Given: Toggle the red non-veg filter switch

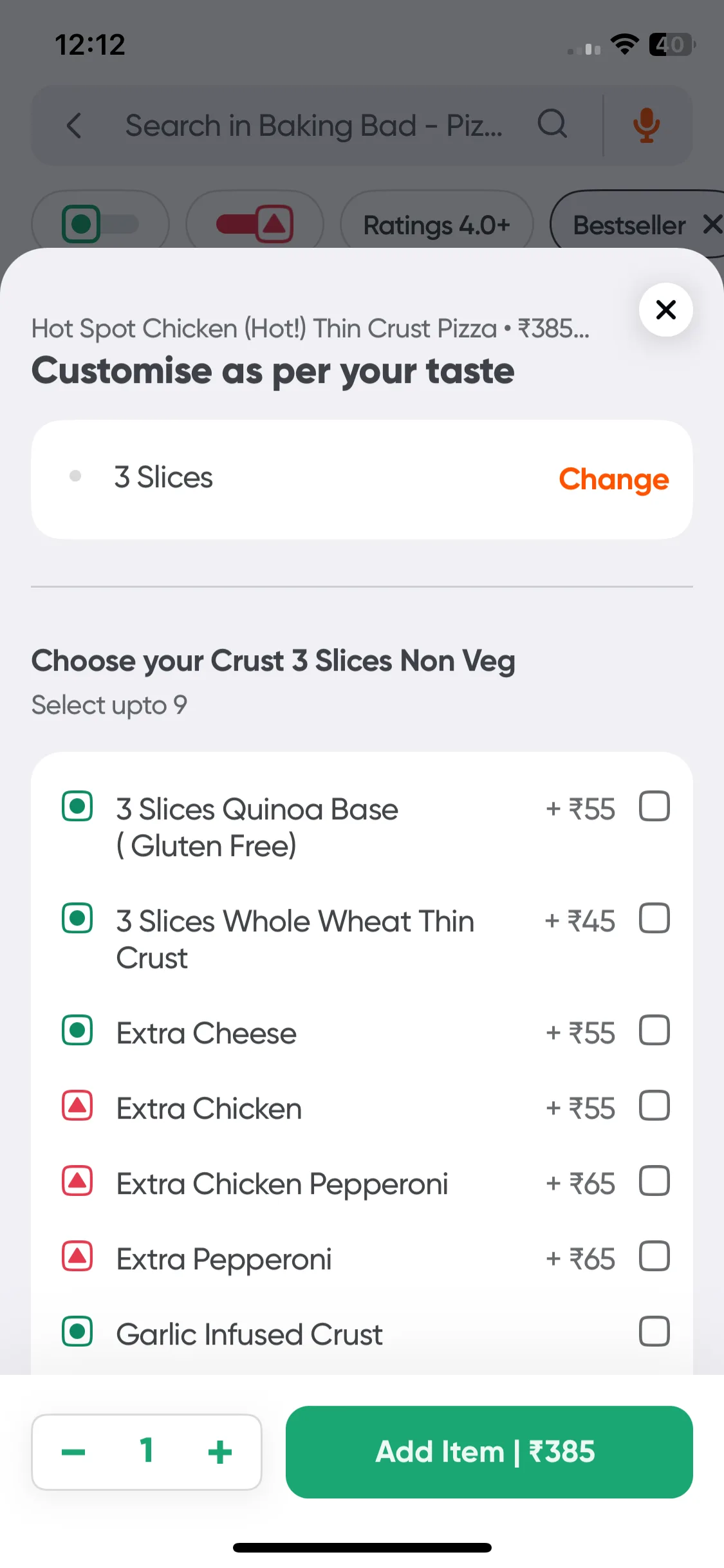Looking at the screenshot, I should 255,224.
